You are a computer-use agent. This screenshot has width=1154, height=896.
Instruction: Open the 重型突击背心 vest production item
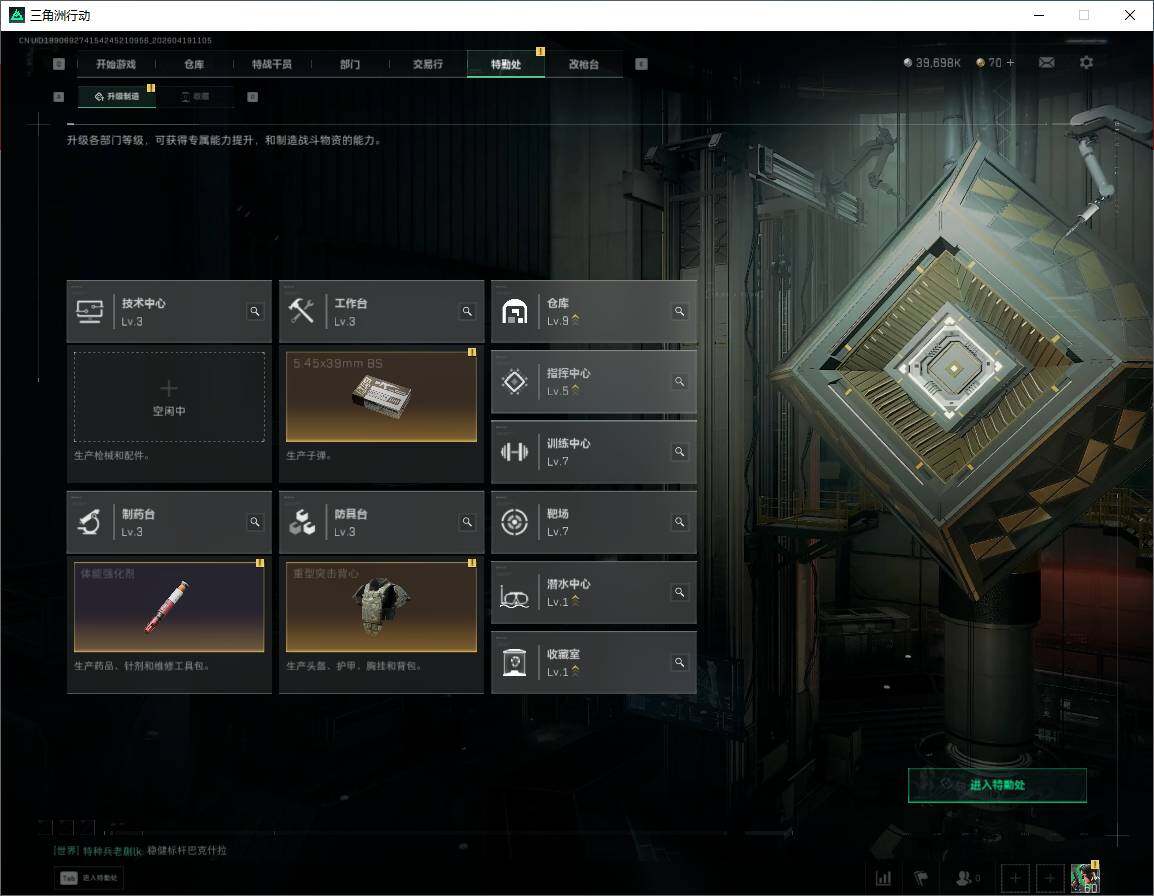click(x=381, y=607)
